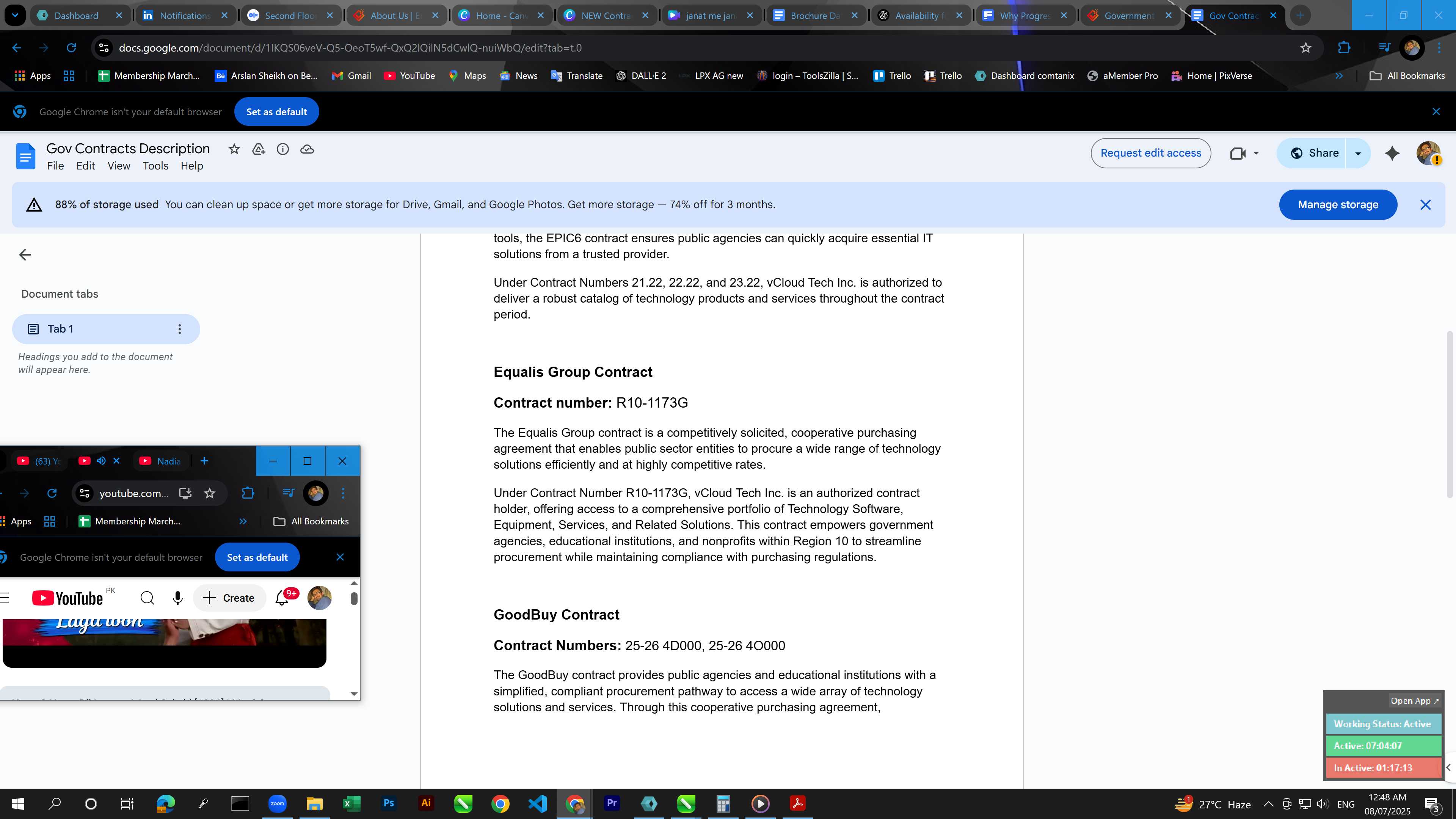
Task: Mute the playing YouTube tab speaker icon
Action: click(x=101, y=461)
